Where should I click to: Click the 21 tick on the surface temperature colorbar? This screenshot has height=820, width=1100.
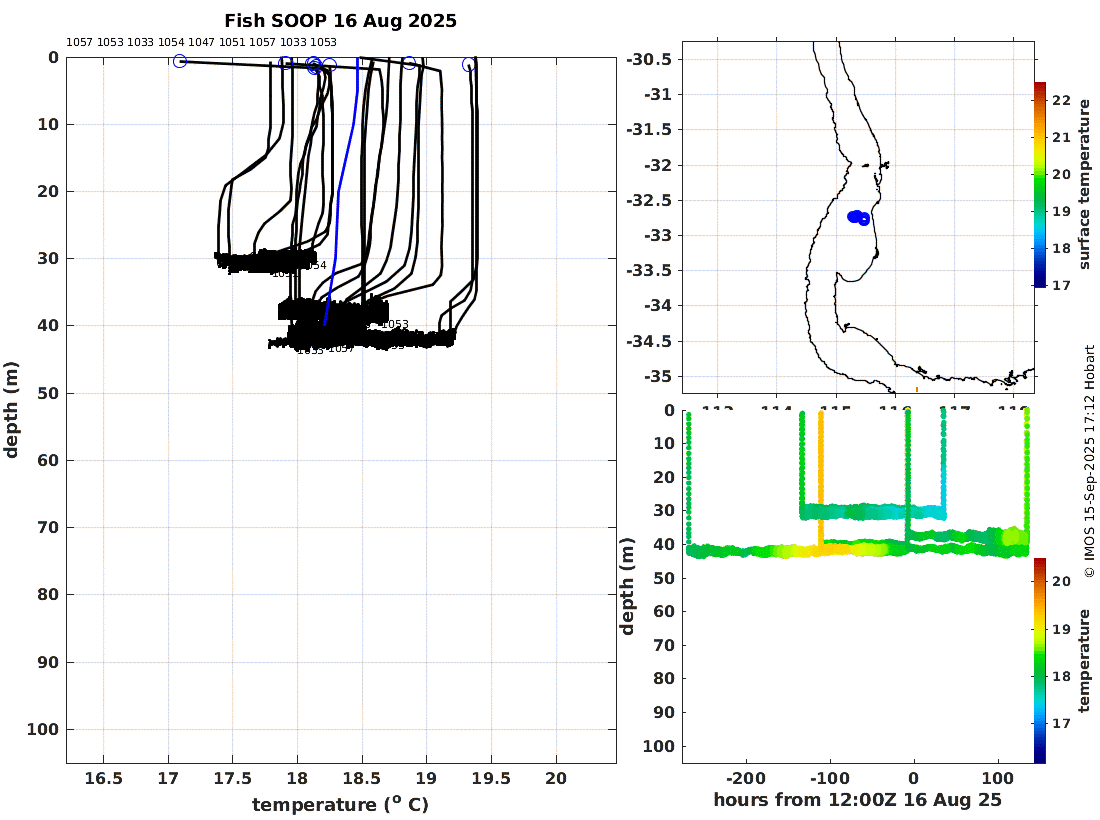coord(1061,137)
